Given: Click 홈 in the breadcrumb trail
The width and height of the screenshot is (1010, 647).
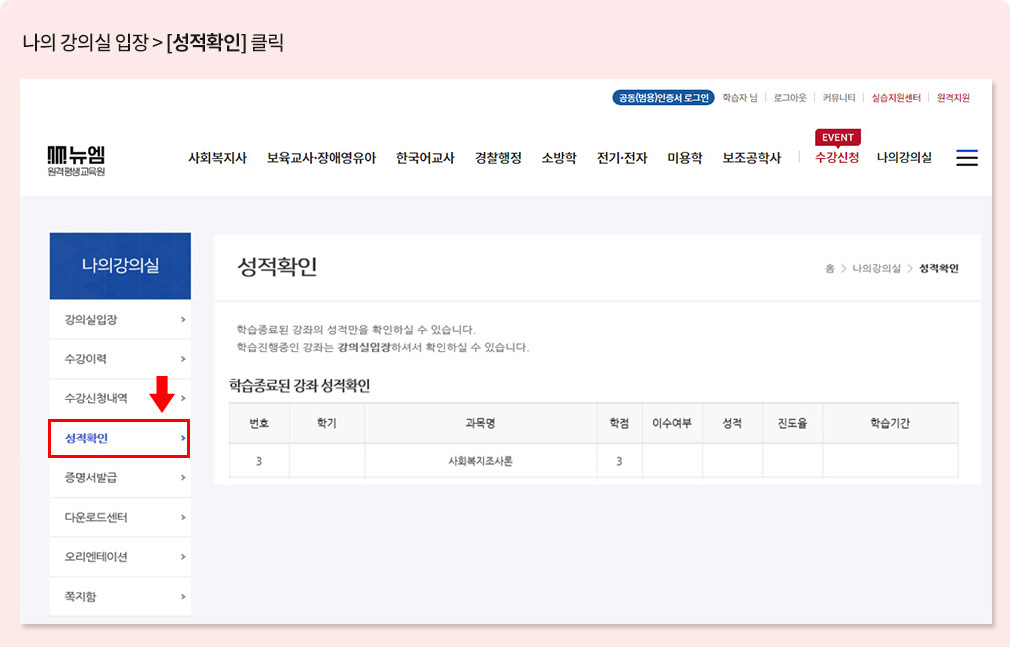Looking at the screenshot, I should point(831,269).
